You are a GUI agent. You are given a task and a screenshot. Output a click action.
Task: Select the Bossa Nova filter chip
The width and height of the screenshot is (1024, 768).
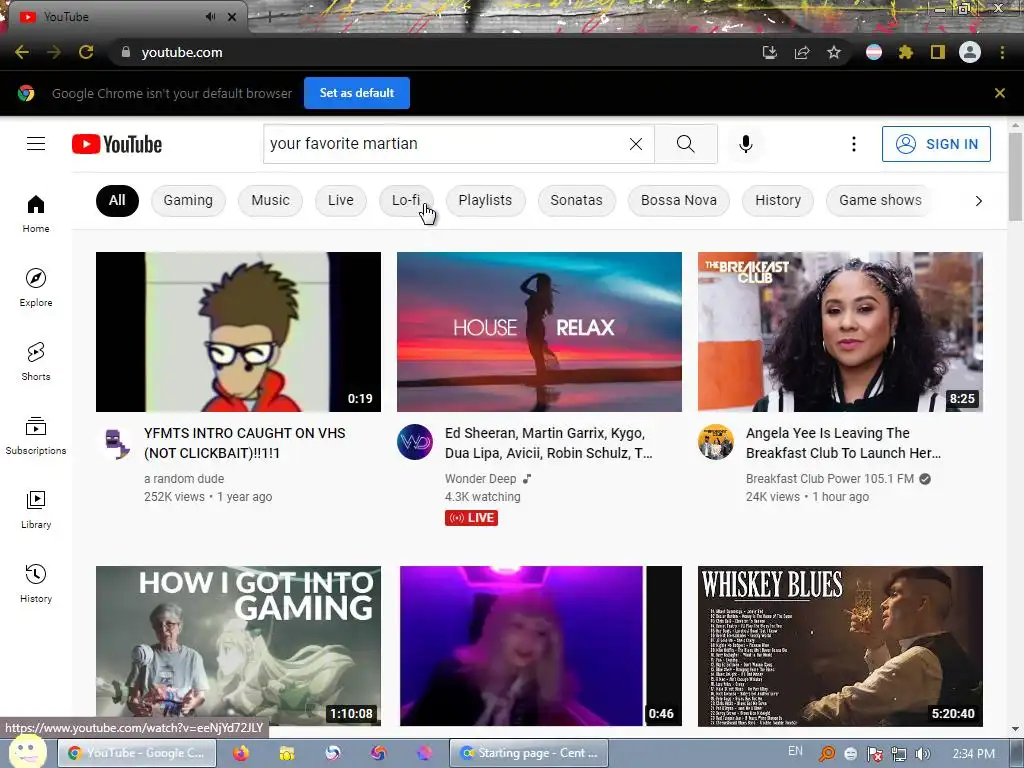point(679,200)
